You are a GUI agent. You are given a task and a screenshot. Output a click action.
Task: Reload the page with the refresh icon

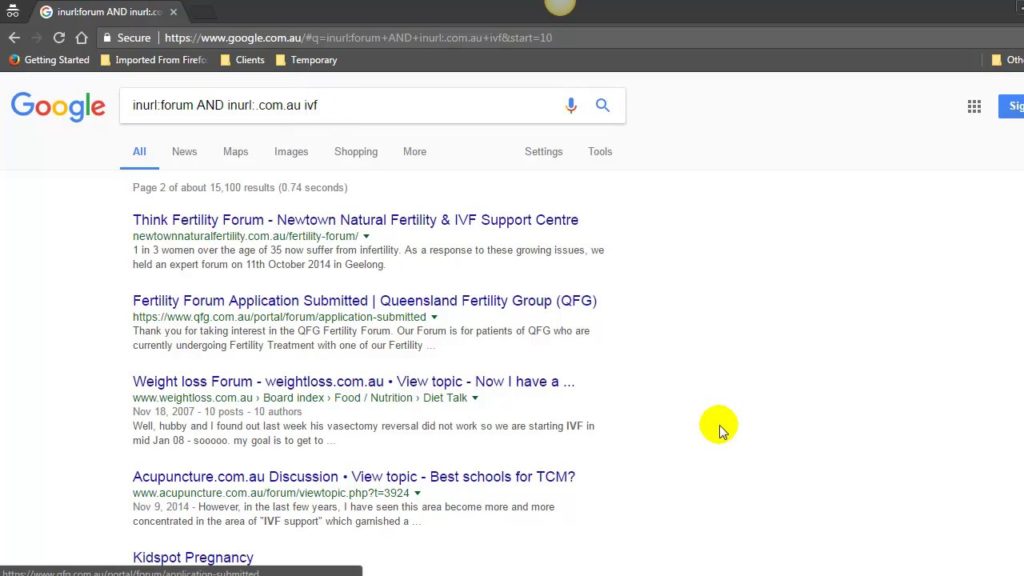pyautogui.click(x=59, y=38)
